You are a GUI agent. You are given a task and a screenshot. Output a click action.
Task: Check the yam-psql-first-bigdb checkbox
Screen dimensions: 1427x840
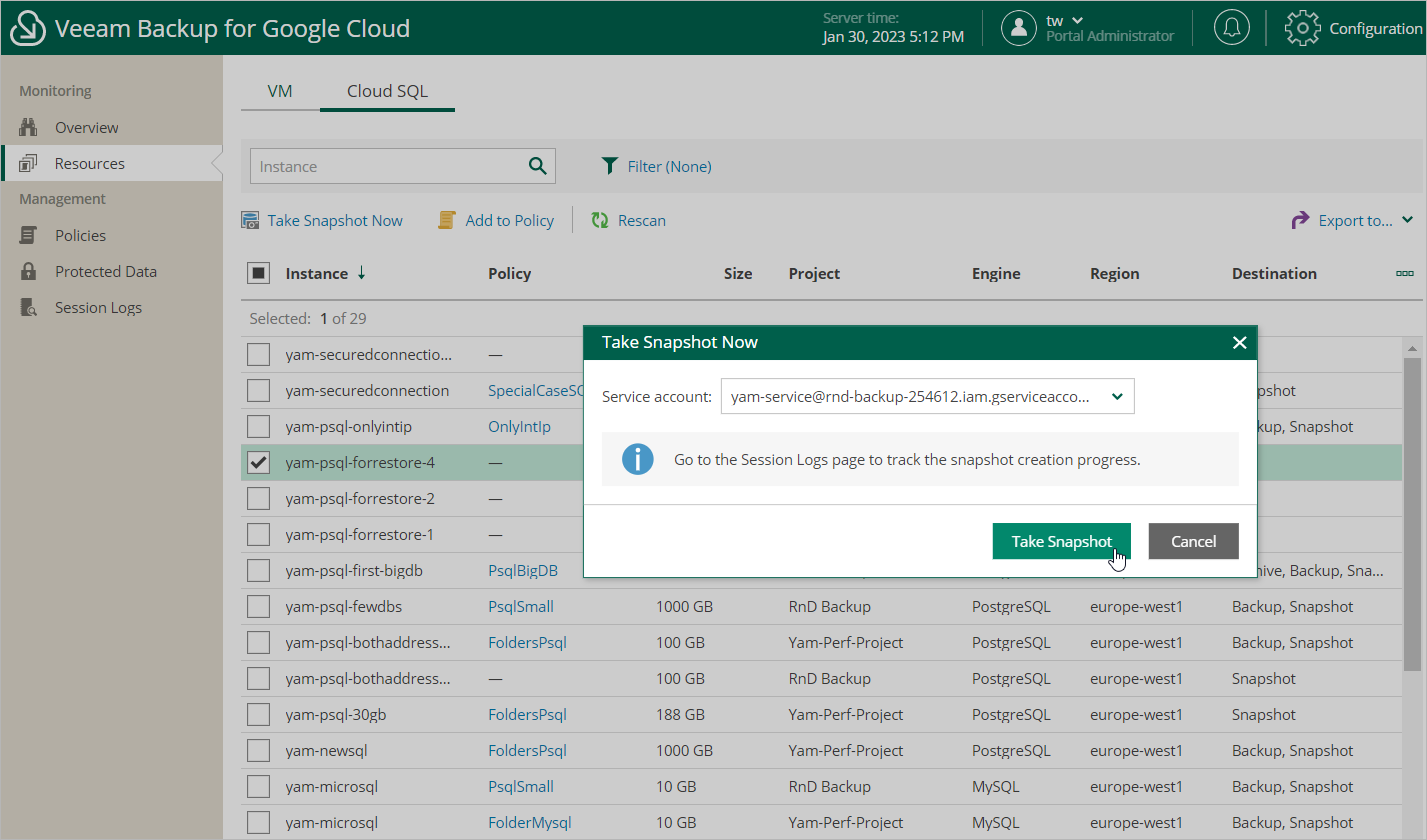258,571
